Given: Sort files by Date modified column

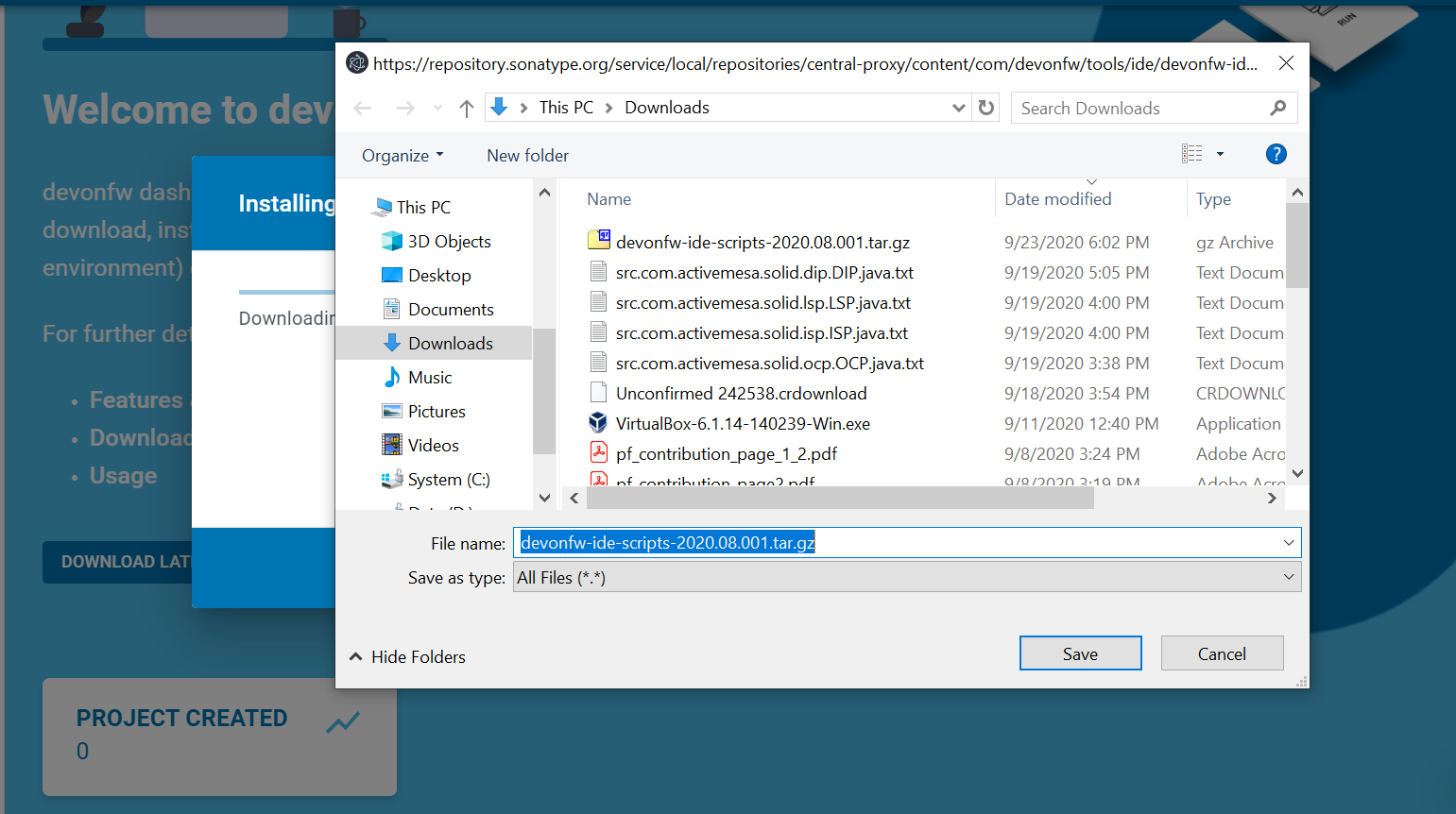Looking at the screenshot, I should click(1057, 199).
